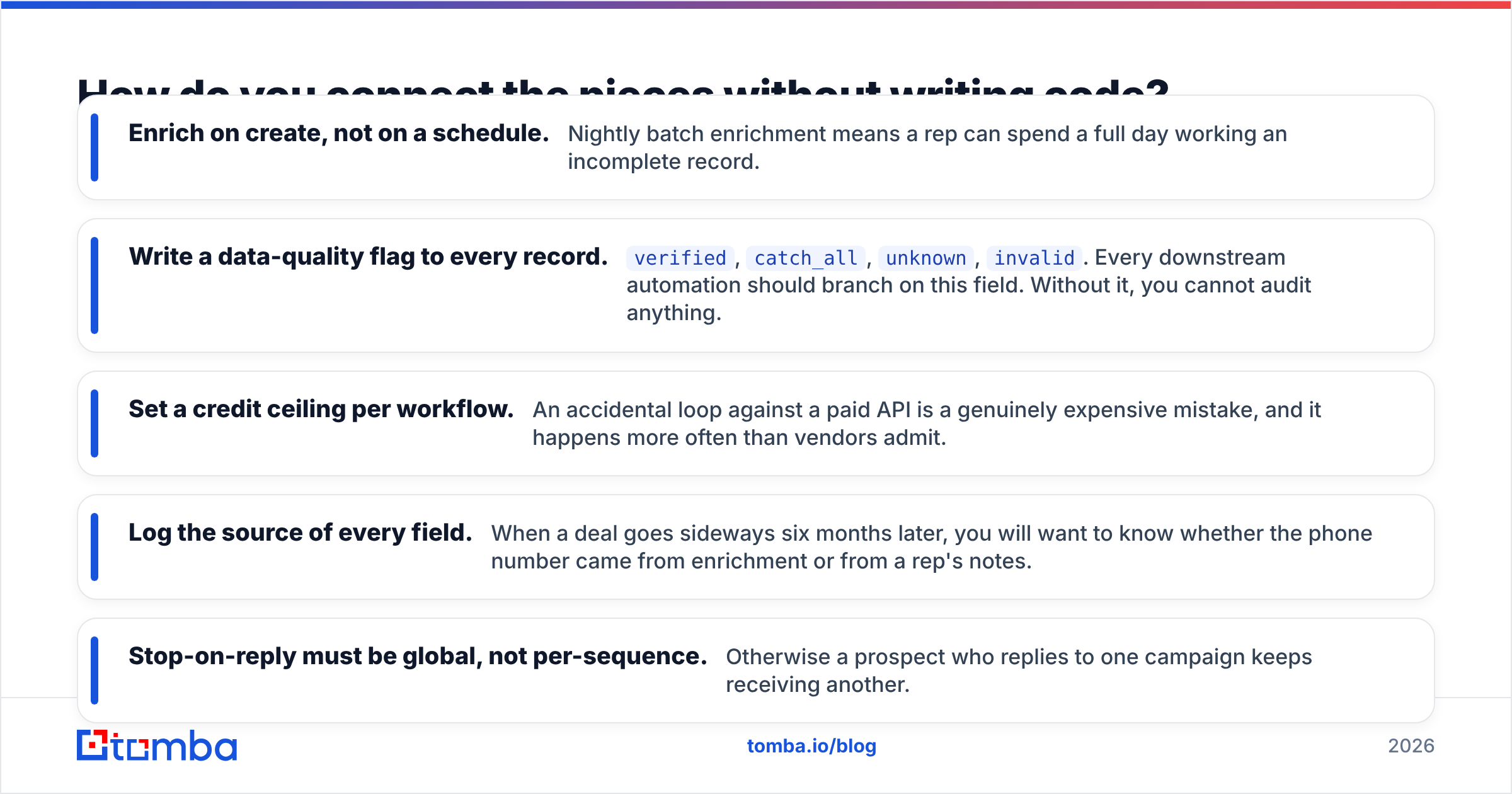Click the Tomba logo icon
Viewport: 1512px width, 794px height.
[93, 745]
